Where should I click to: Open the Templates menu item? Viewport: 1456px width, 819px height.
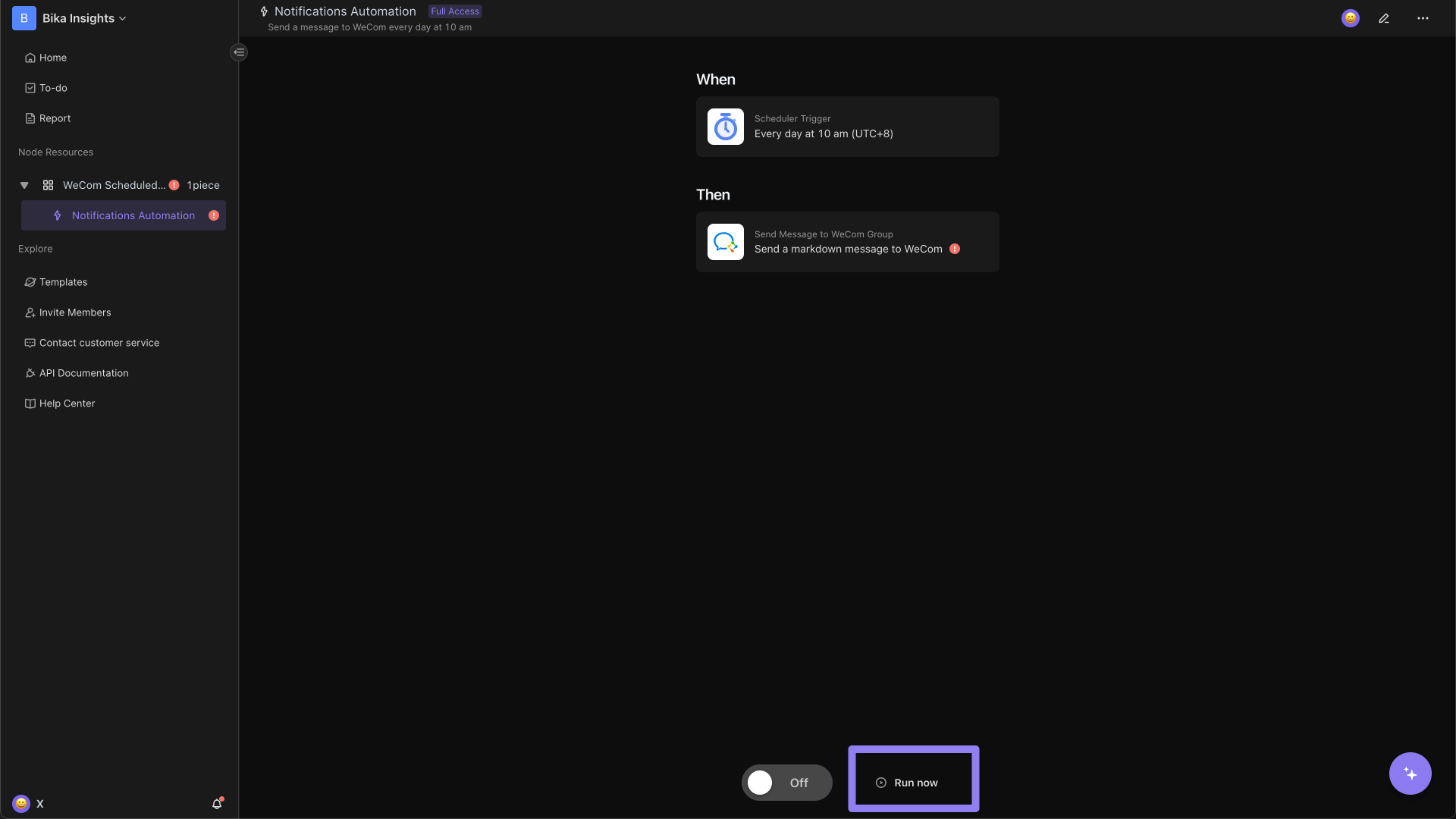point(62,282)
